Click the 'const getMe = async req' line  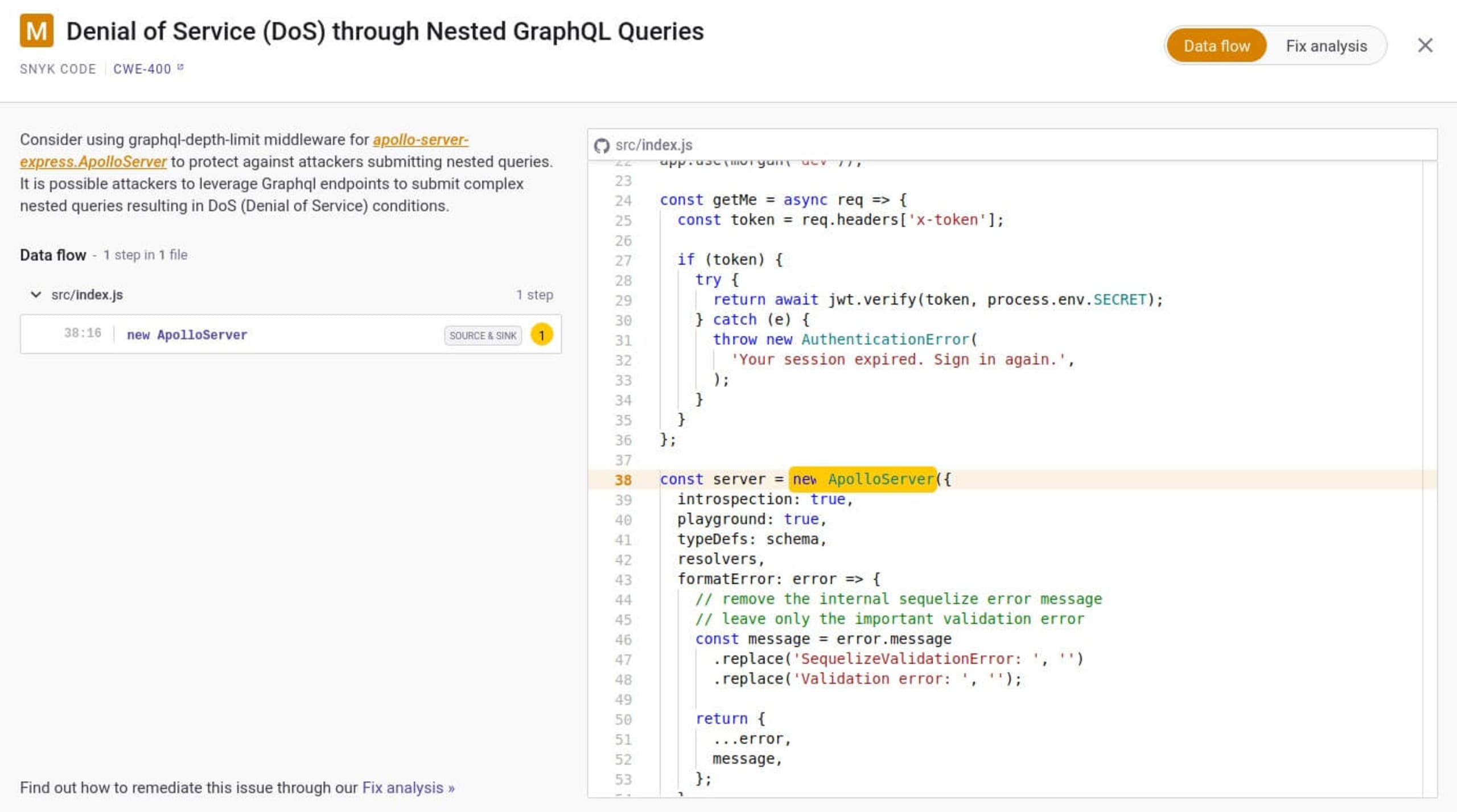(783, 200)
